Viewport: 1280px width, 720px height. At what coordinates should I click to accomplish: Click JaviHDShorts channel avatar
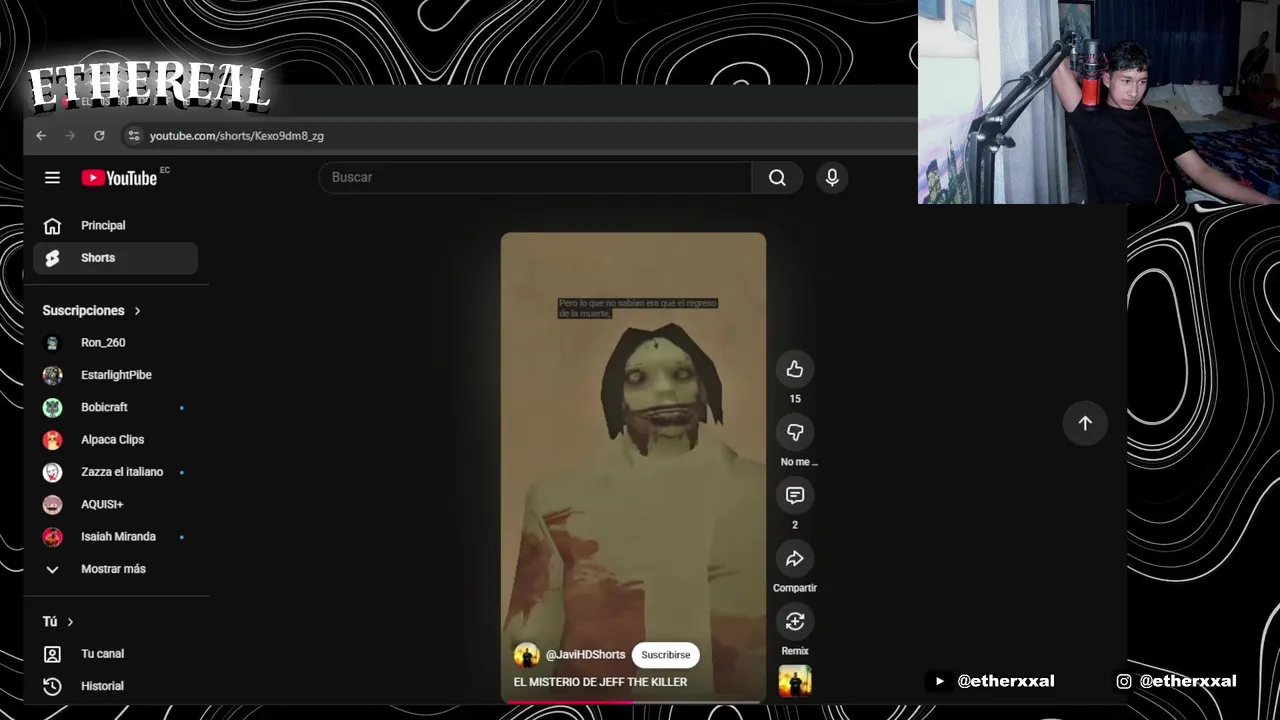[526, 655]
